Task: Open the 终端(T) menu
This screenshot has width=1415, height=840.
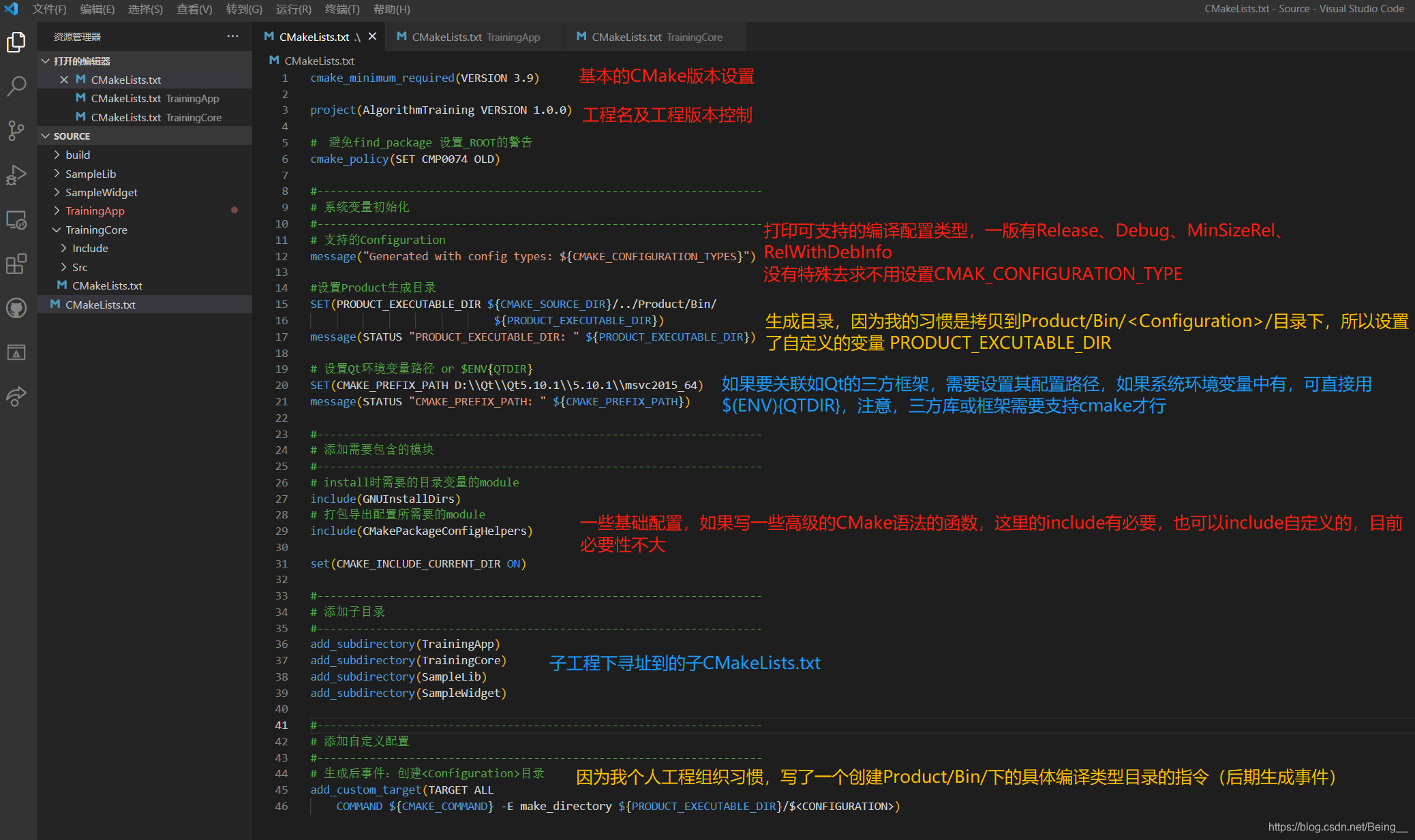Action: [x=342, y=9]
